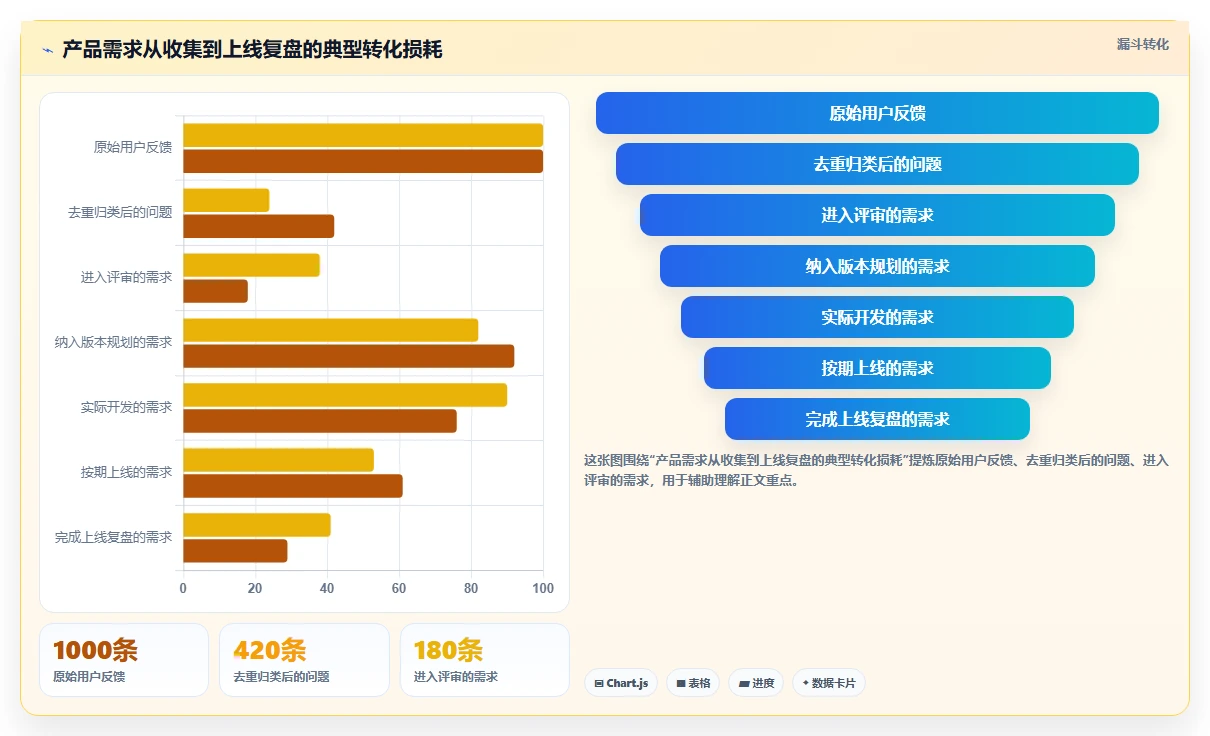Click the 表格 tag
Image resolution: width=1210 pixels, height=736 pixels.
(693, 683)
